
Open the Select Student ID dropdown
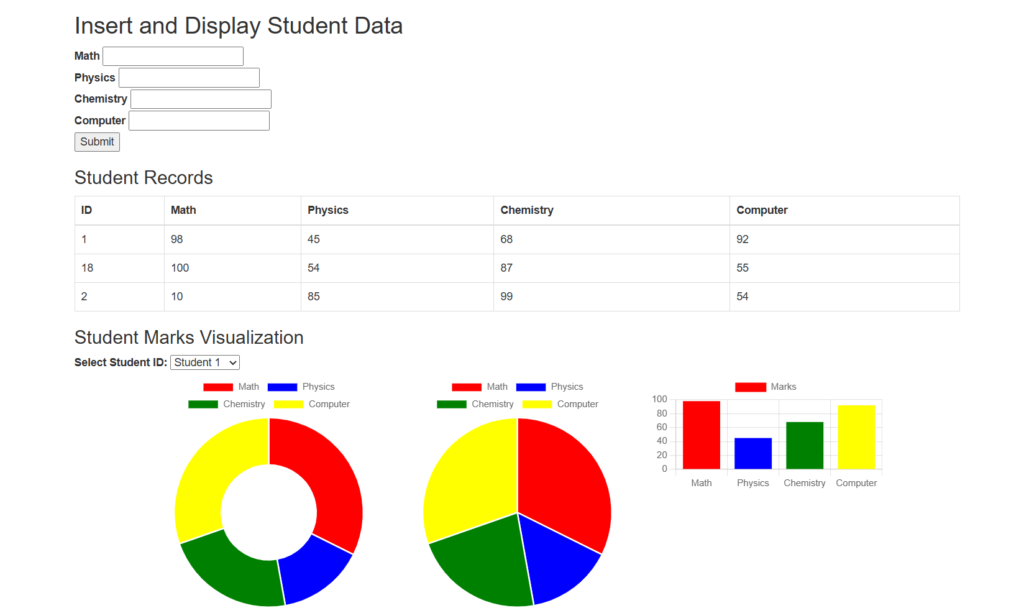click(x=204, y=362)
